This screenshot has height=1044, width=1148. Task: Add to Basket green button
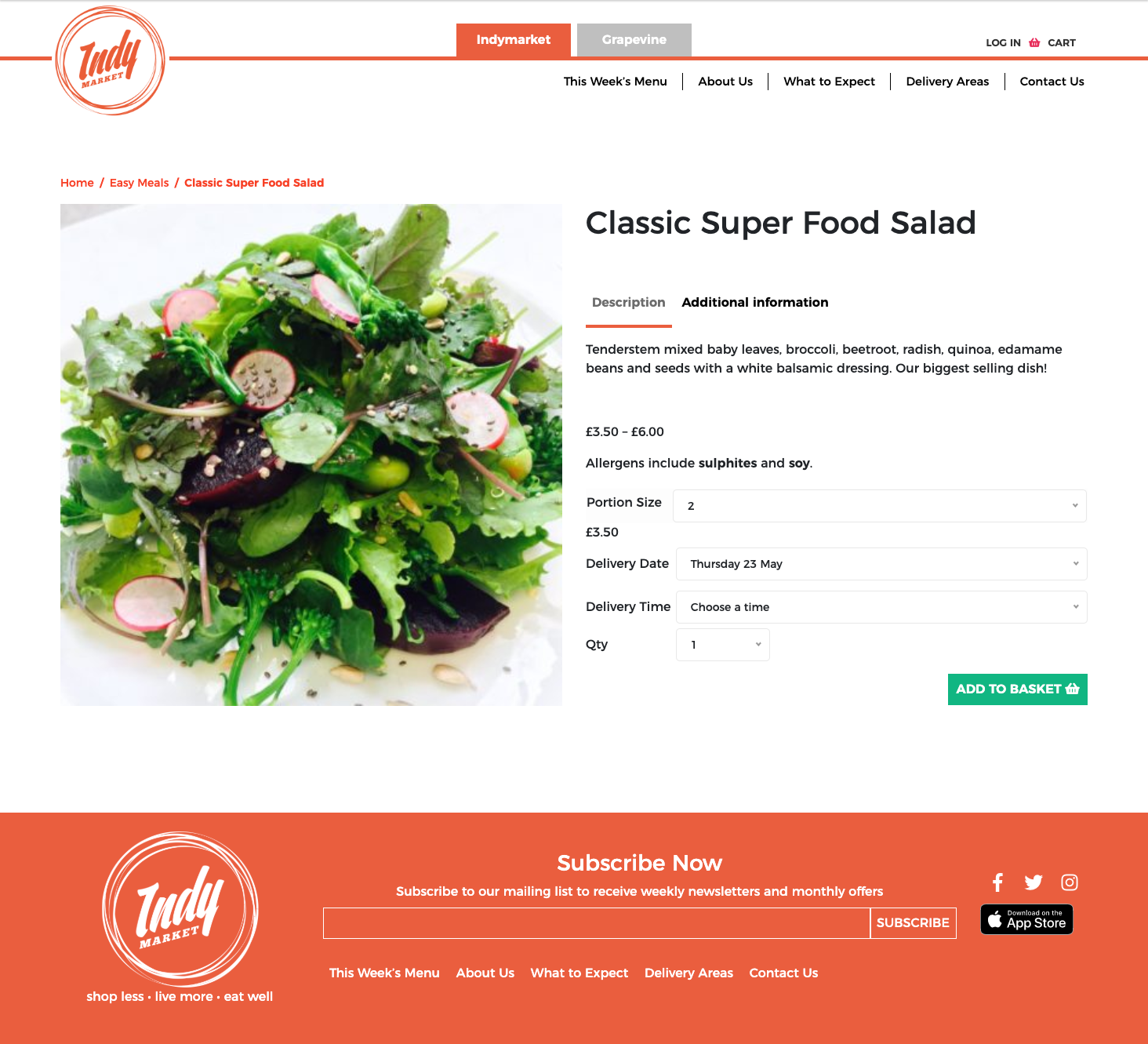click(1017, 689)
